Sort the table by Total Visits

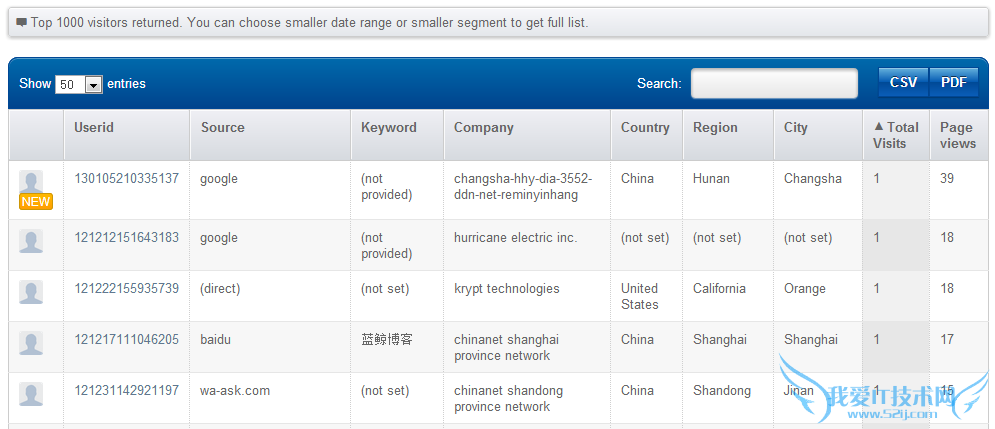tap(896, 135)
